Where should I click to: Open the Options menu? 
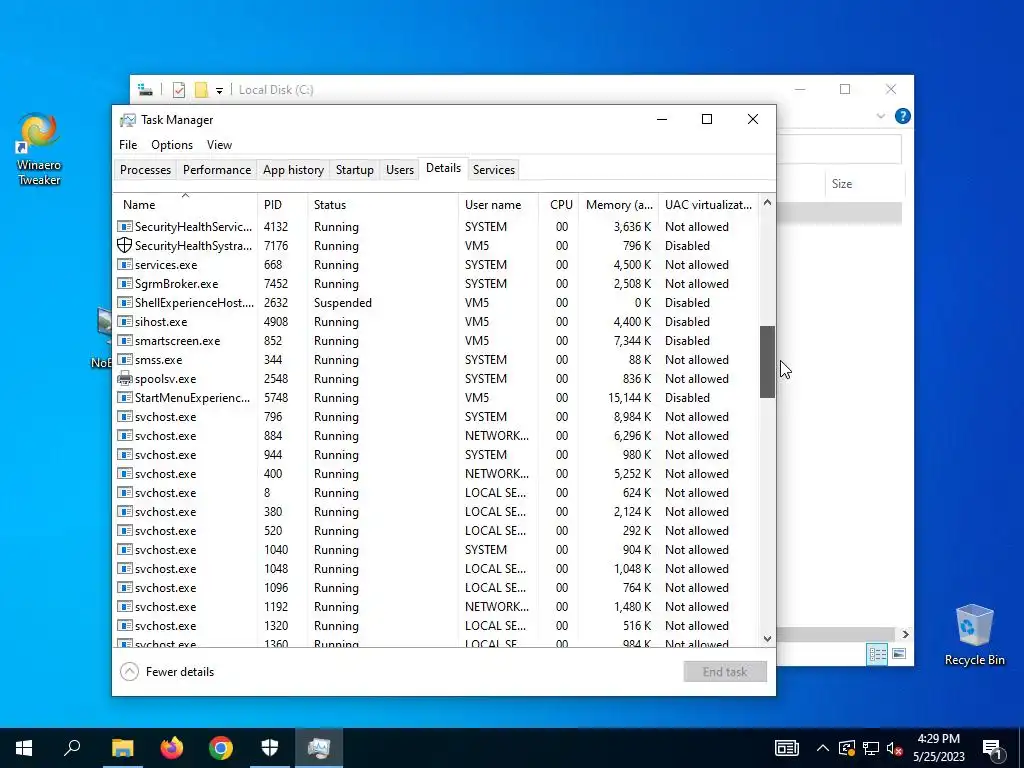(x=172, y=145)
